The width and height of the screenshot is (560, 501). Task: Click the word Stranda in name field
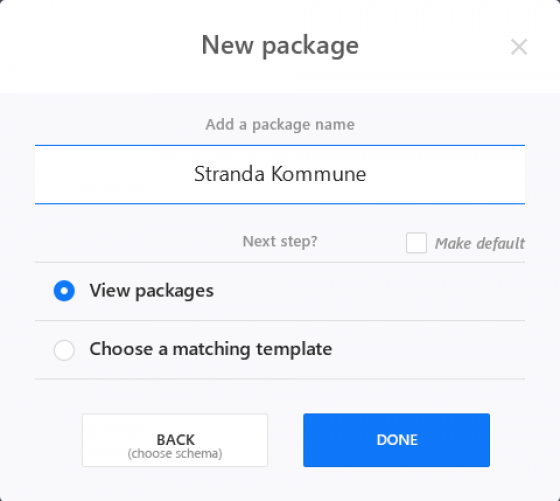[229, 174]
